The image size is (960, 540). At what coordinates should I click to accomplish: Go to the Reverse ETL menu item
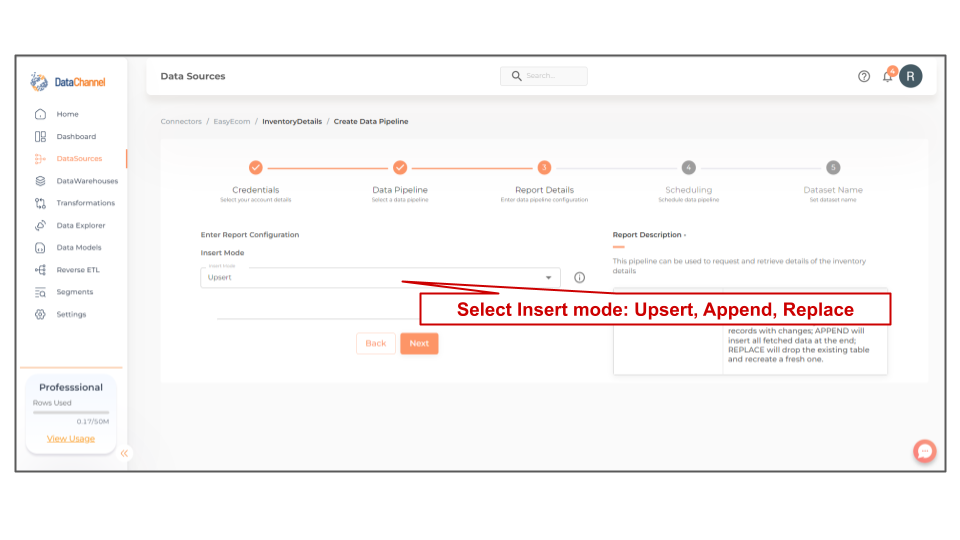(77, 269)
